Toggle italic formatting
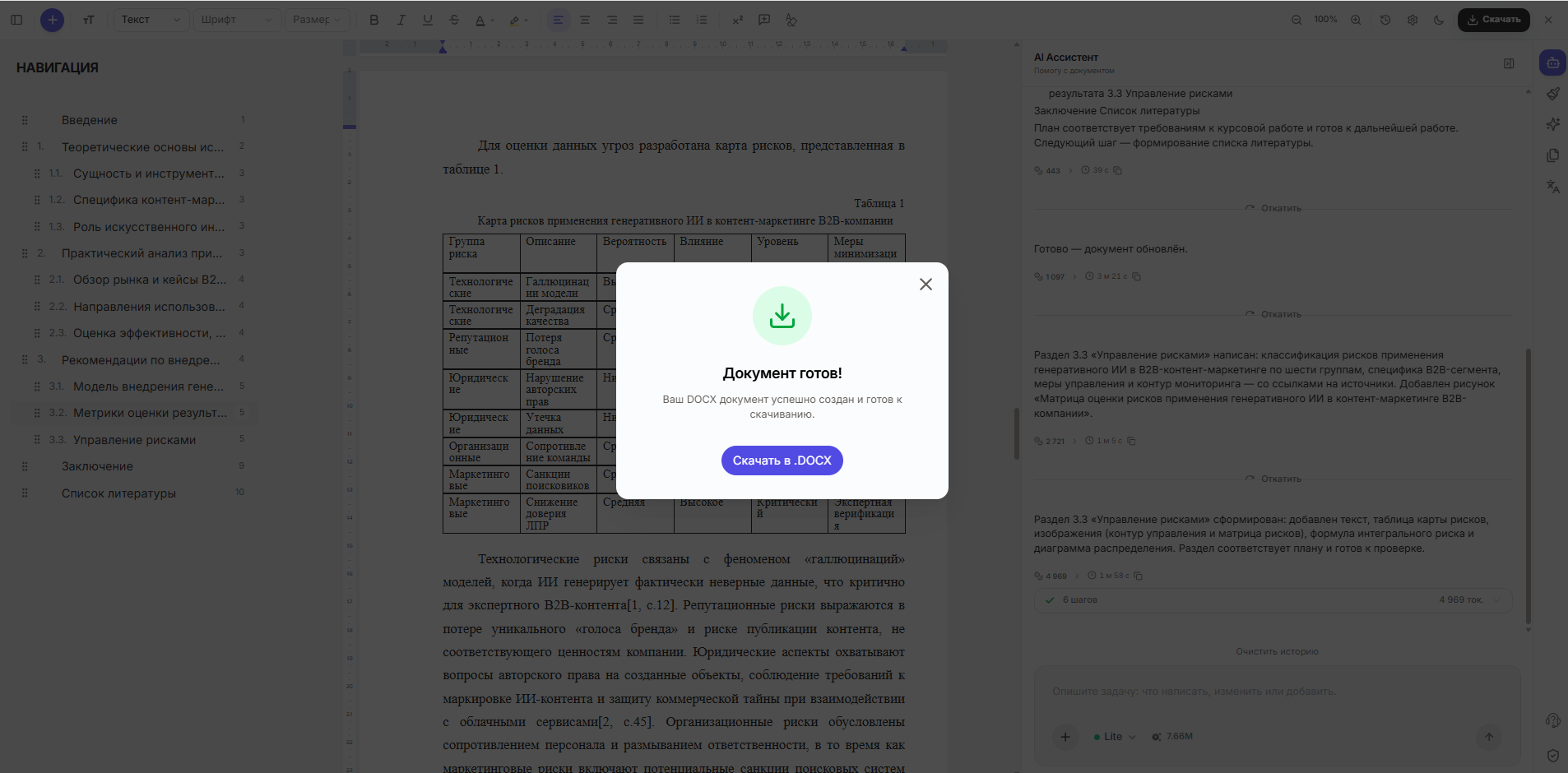 (401, 20)
